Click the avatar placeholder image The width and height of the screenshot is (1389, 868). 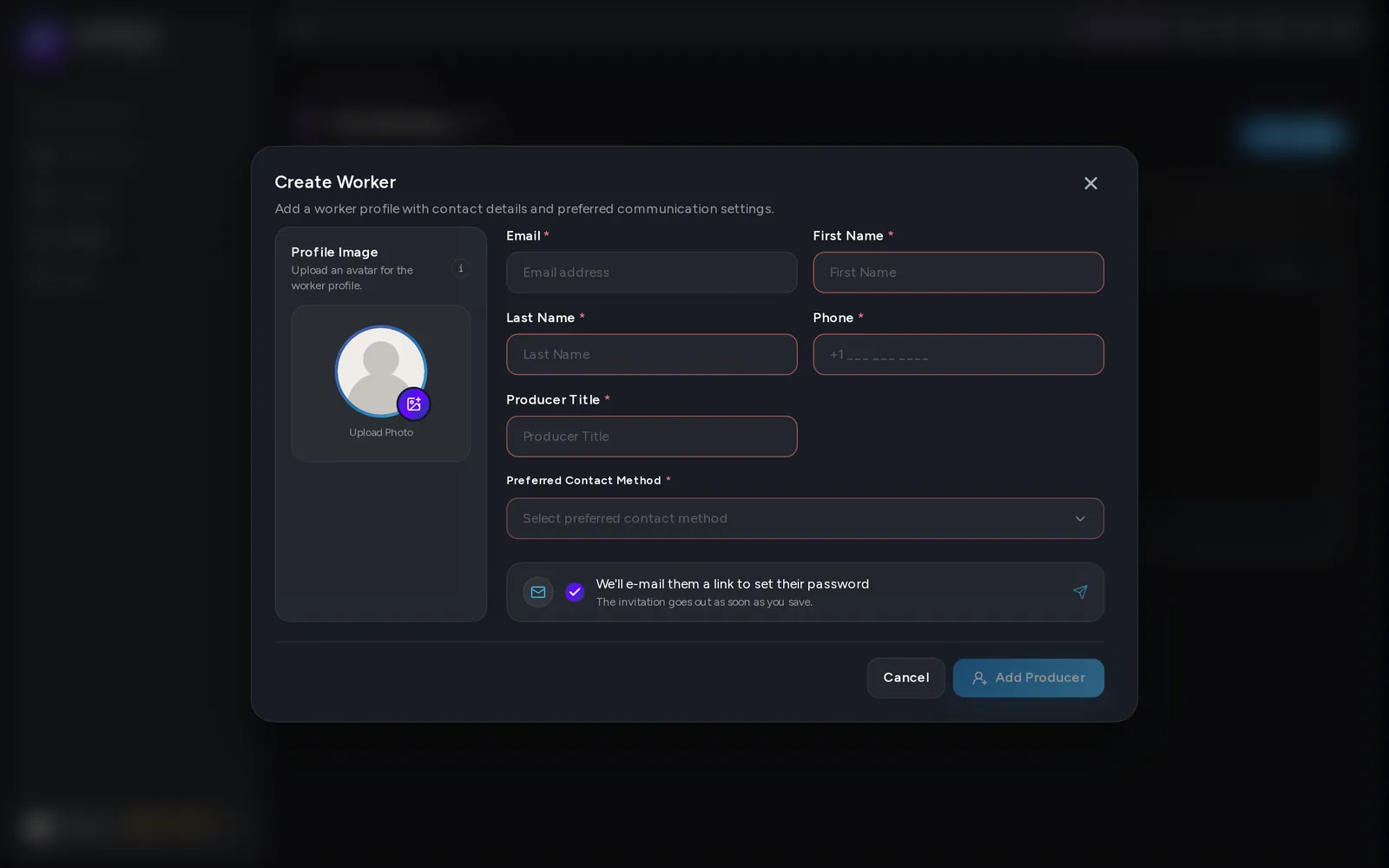(x=381, y=372)
